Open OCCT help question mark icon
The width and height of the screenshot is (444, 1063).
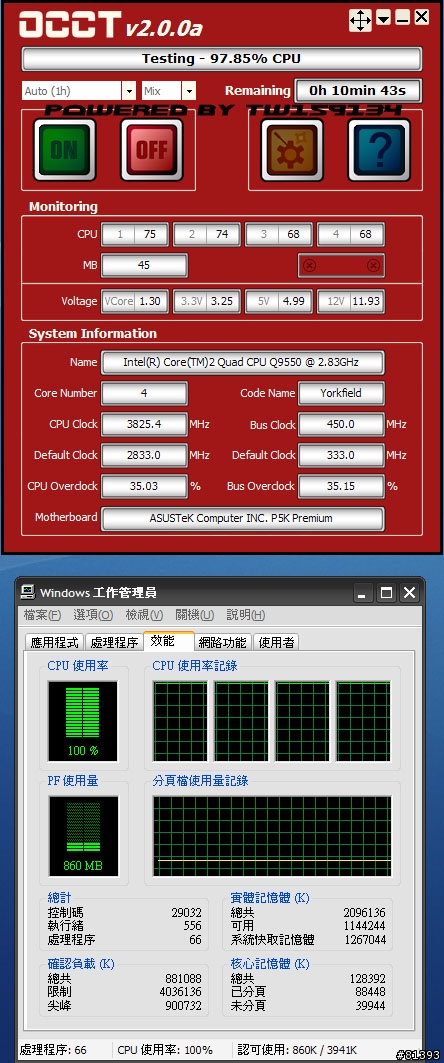pyautogui.click(x=379, y=150)
